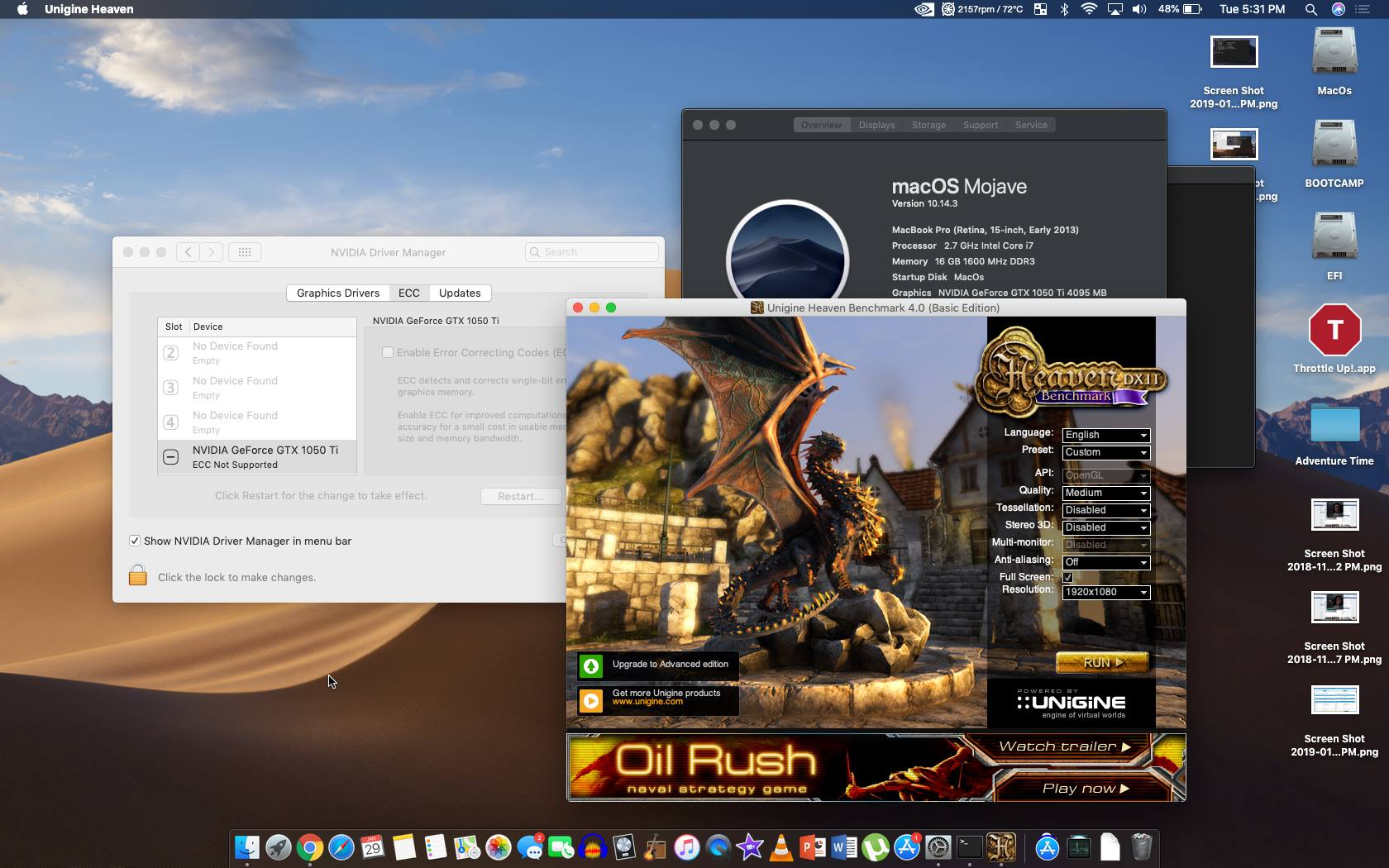Launch Google Chrome from the dock
1389x868 pixels.
click(x=310, y=847)
